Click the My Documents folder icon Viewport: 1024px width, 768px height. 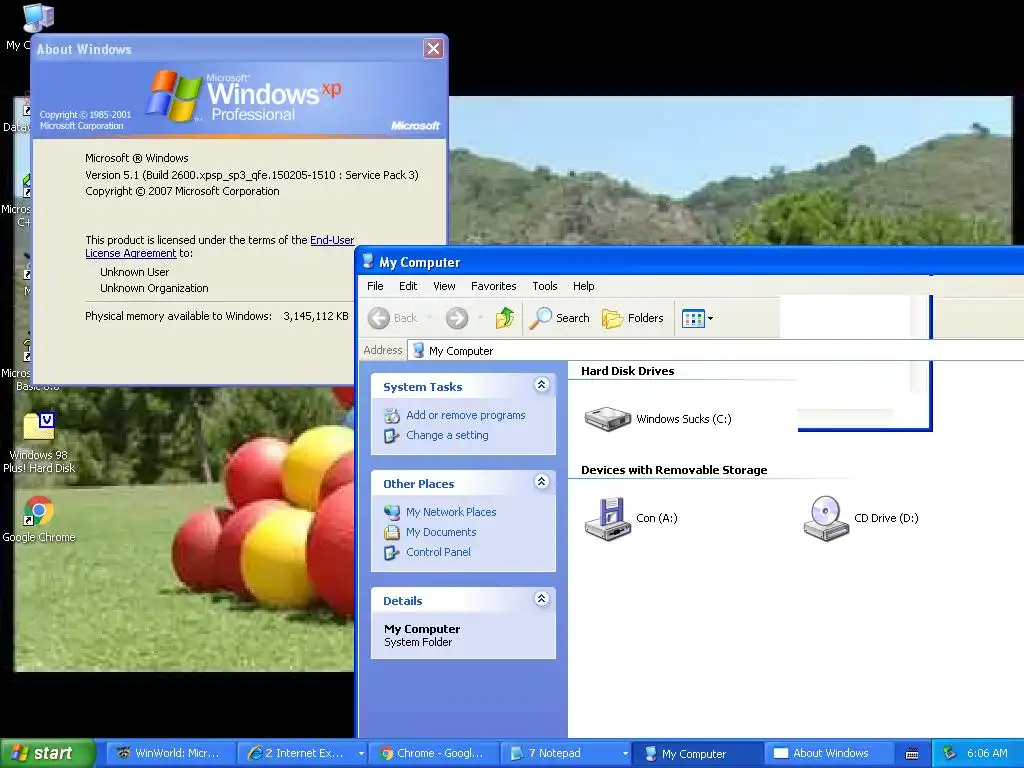coord(392,532)
